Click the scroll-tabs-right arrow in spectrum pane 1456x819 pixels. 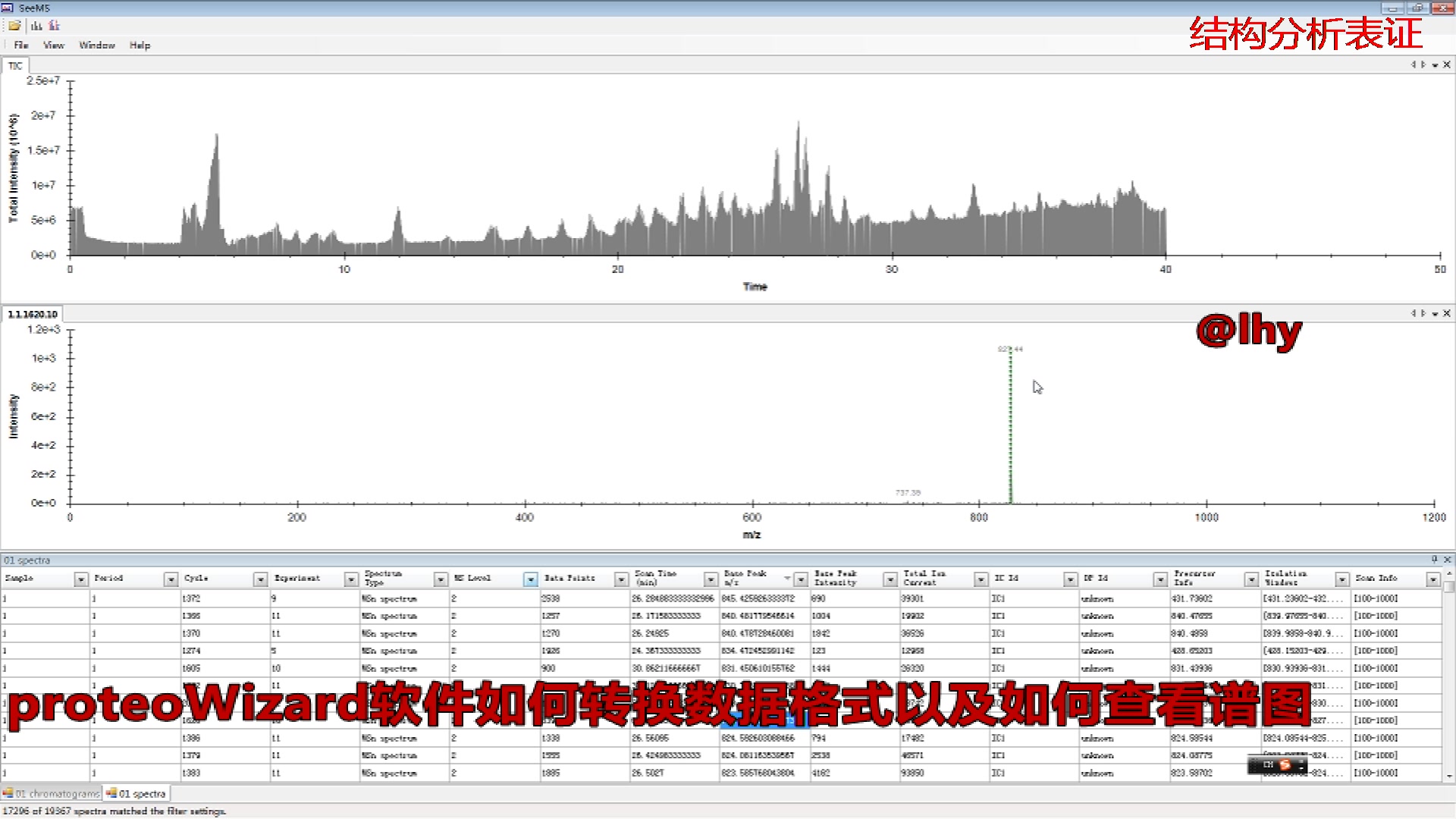(x=1424, y=313)
